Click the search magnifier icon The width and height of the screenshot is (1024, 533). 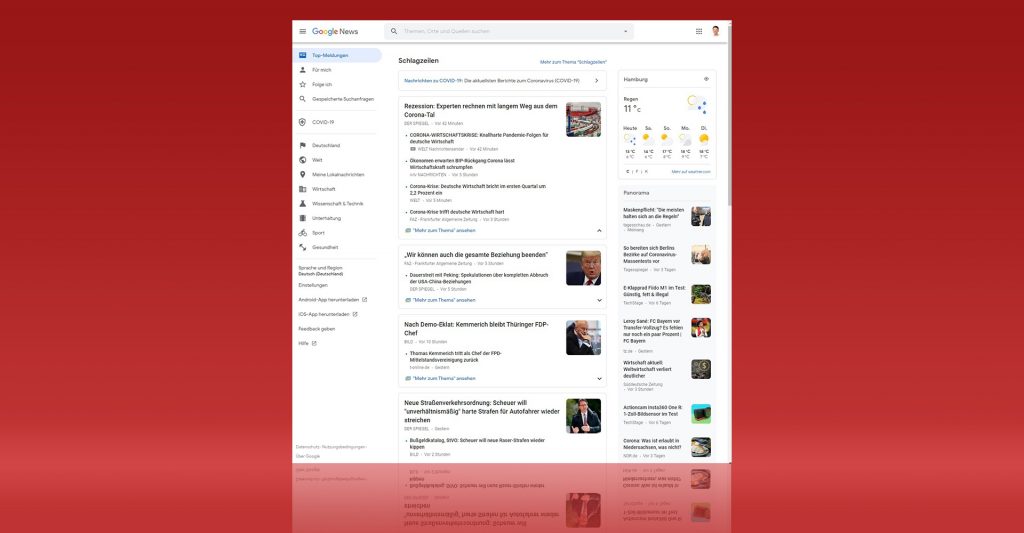(394, 31)
